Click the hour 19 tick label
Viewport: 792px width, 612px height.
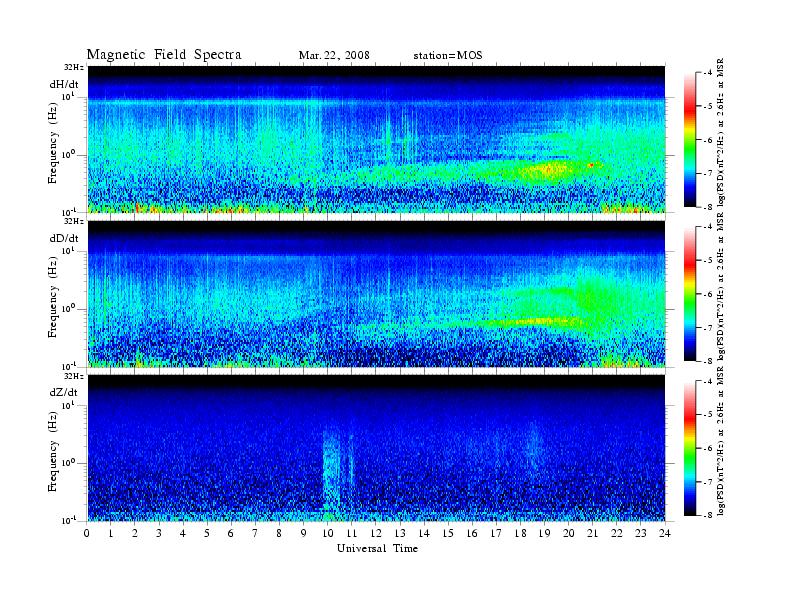pyautogui.click(x=544, y=533)
